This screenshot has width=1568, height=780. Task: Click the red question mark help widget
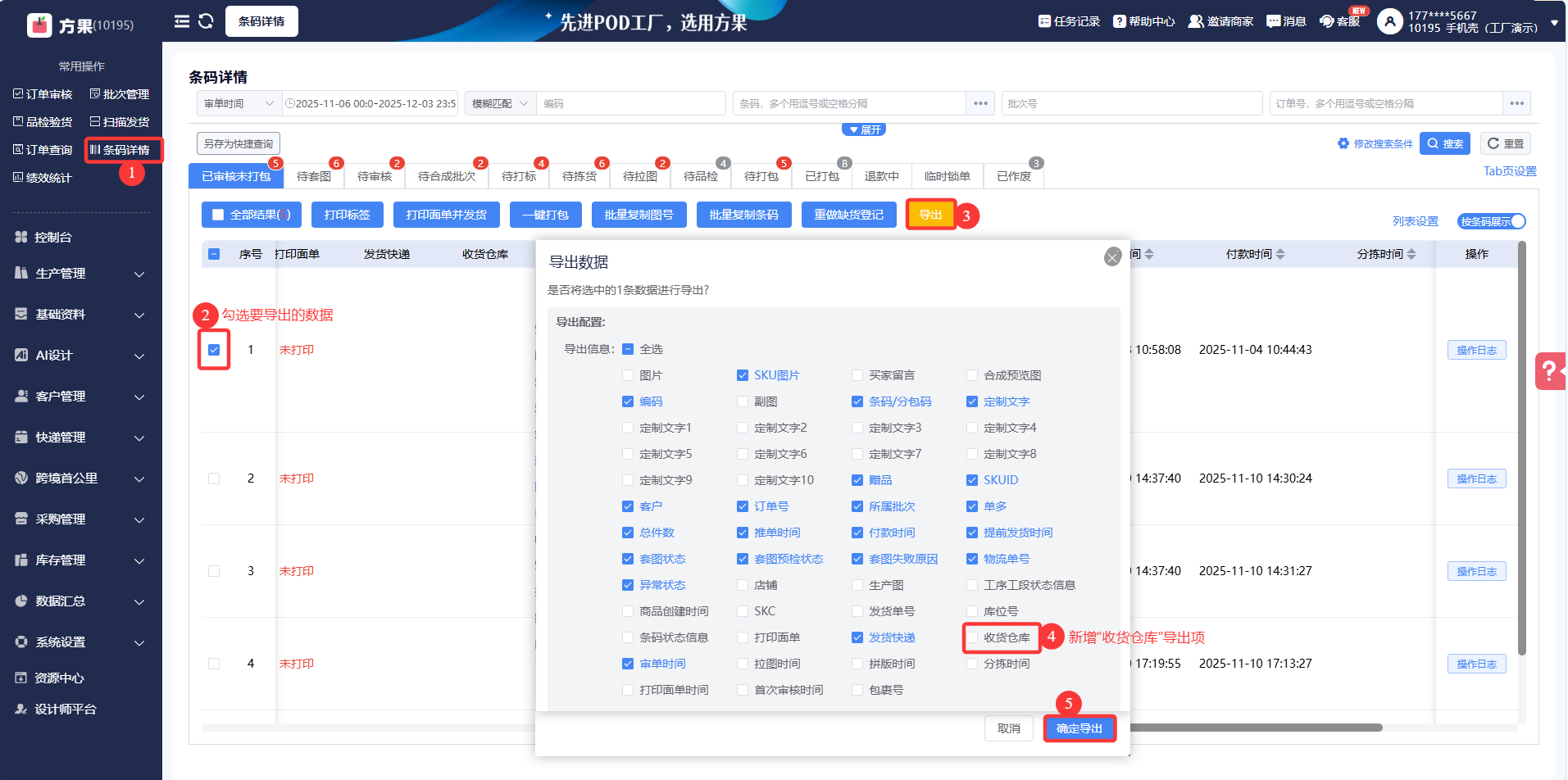tap(1549, 371)
